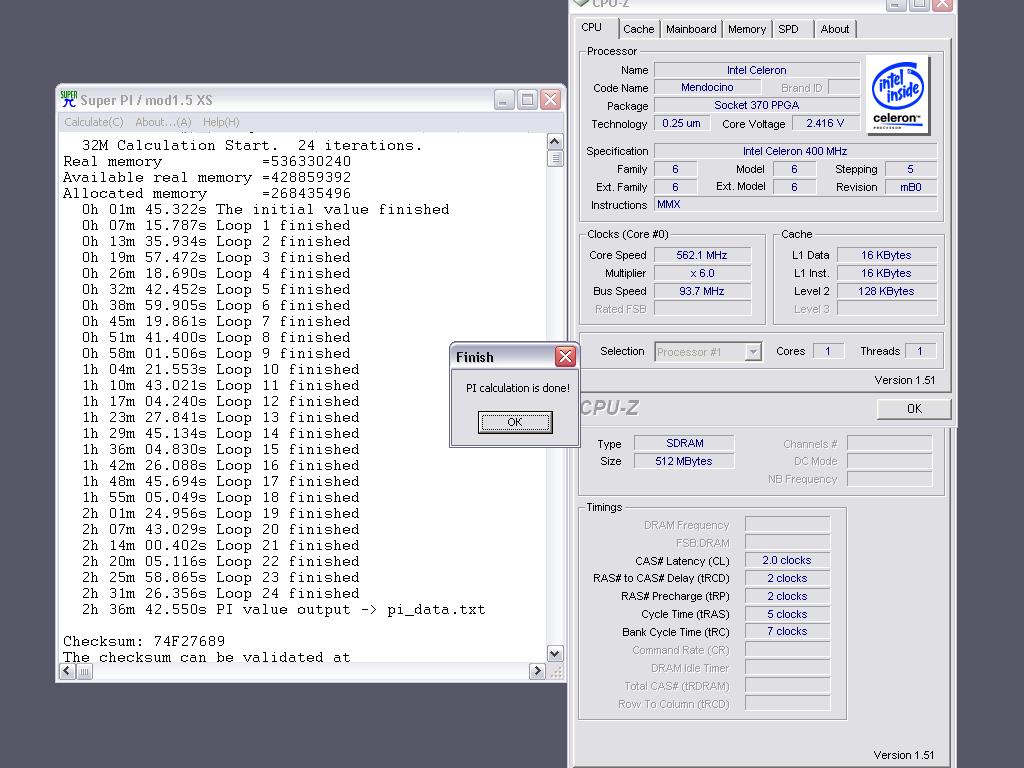Click the Level 2 cache value 128 KBytes
The image size is (1024, 768).
(x=886, y=291)
